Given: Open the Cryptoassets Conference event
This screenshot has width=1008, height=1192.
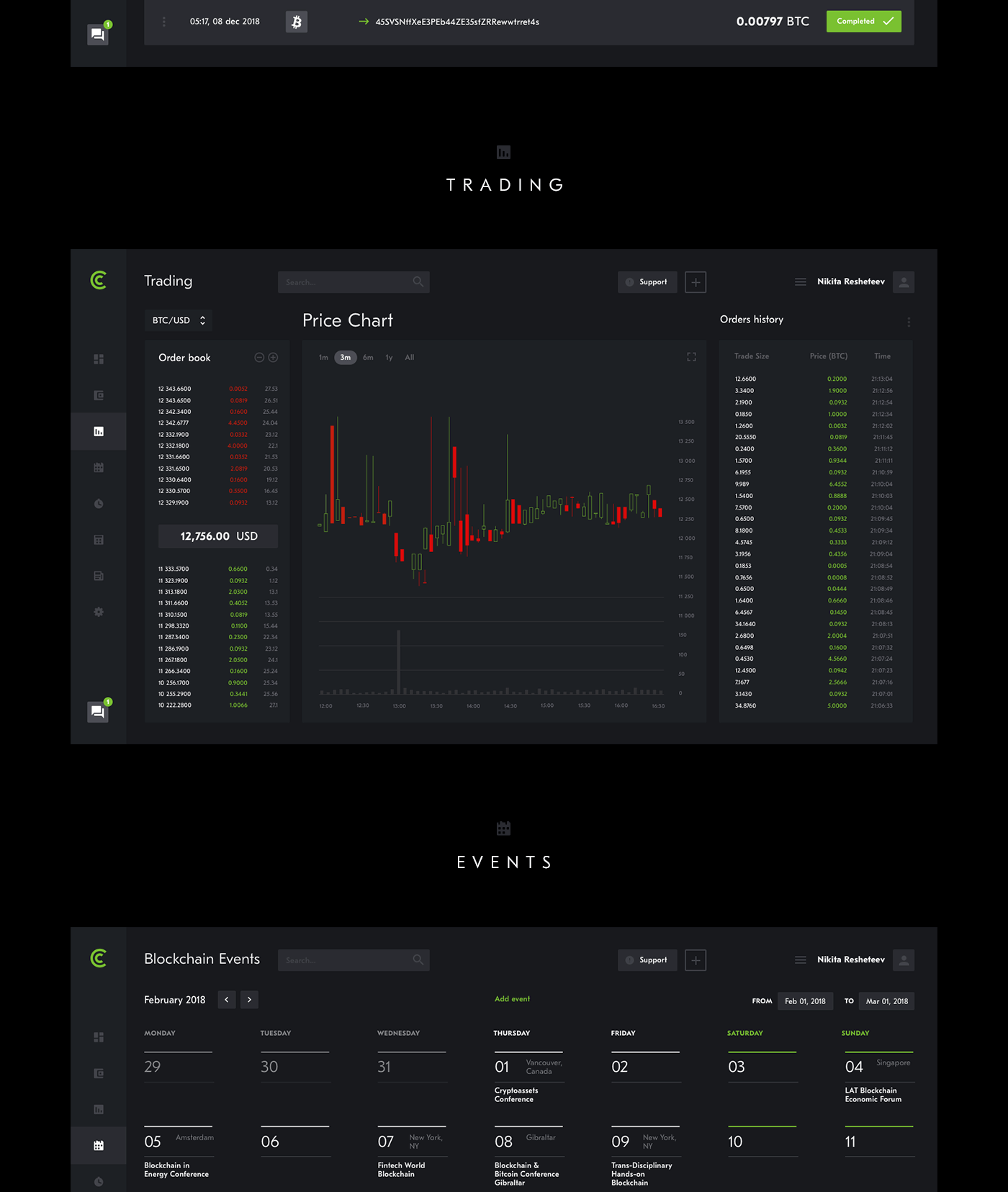Looking at the screenshot, I should (516, 1095).
